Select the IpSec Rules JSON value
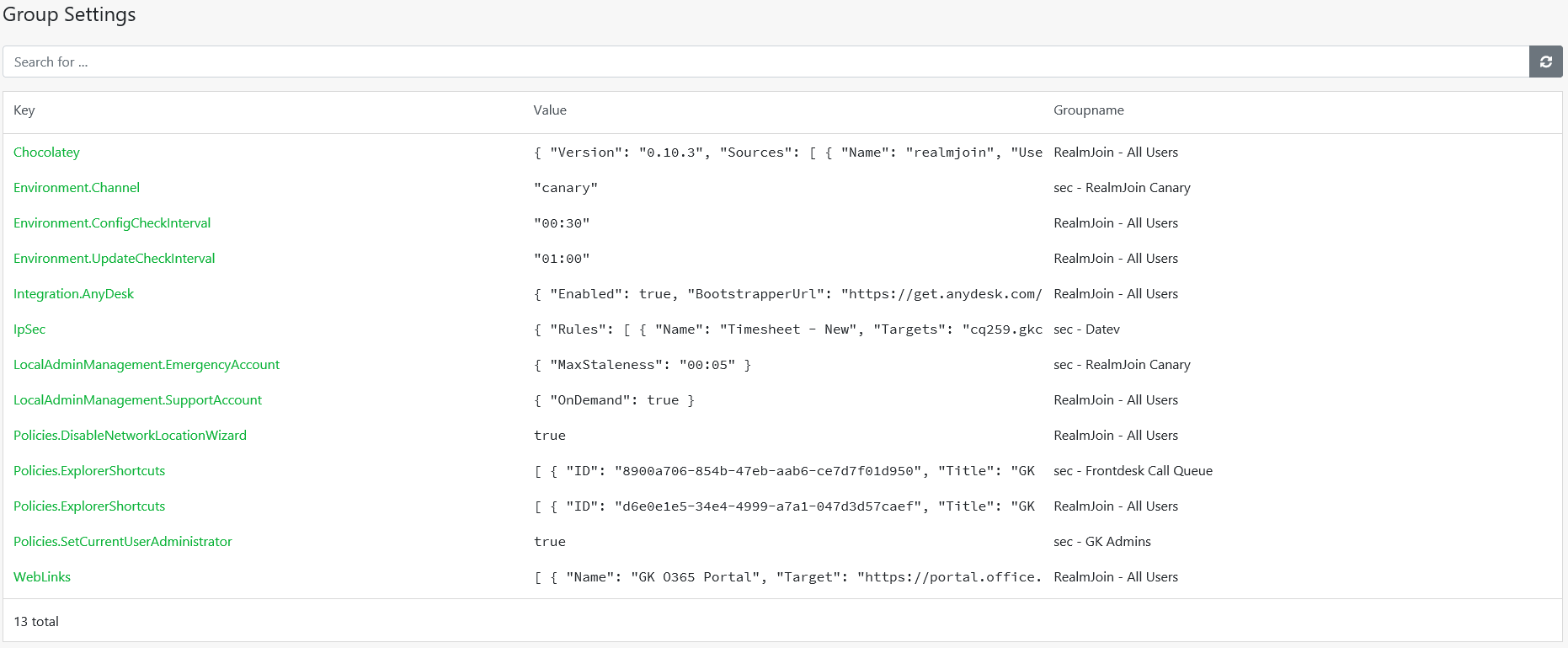1568x648 pixels. pyautogui.click(x=788, y=329)
